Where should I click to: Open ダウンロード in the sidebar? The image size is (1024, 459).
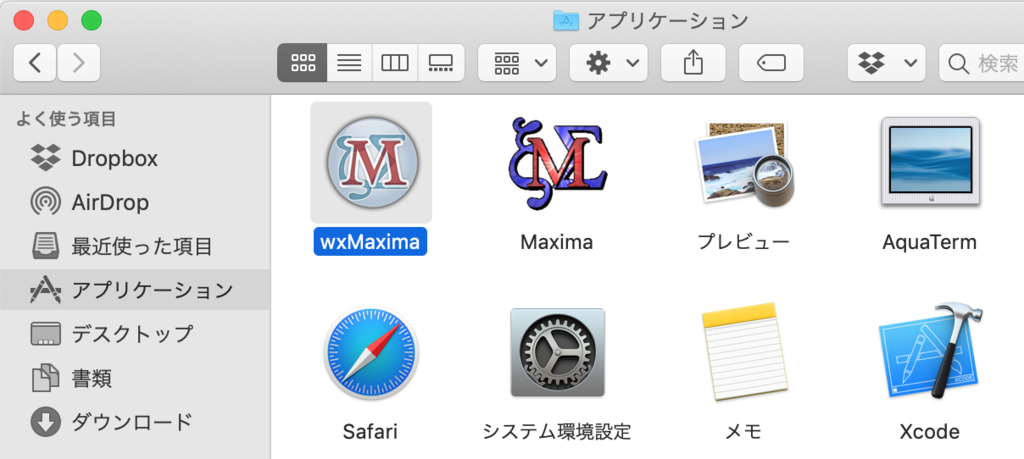(x=135, y=422)
